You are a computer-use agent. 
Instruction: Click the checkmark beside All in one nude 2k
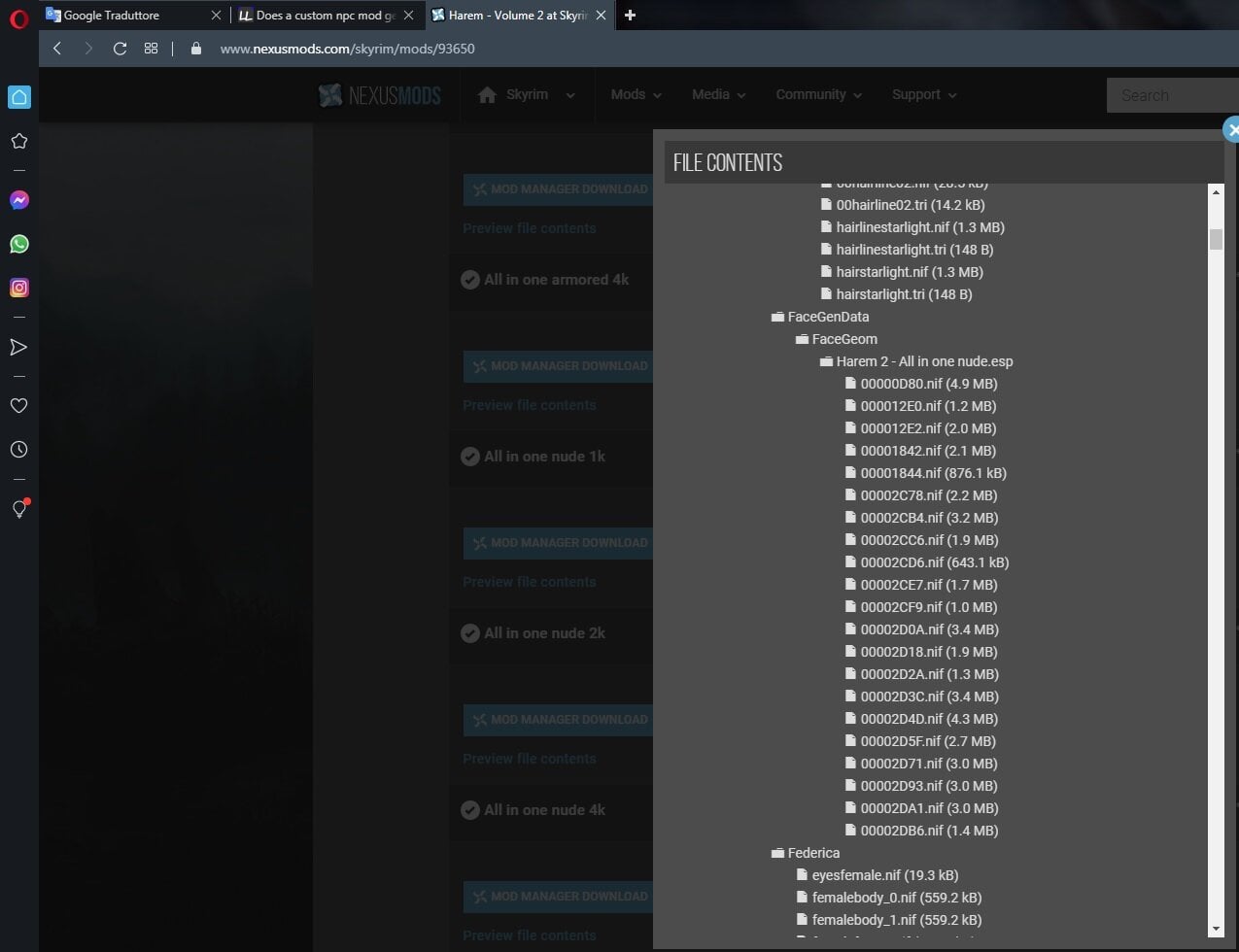[469, 633]
